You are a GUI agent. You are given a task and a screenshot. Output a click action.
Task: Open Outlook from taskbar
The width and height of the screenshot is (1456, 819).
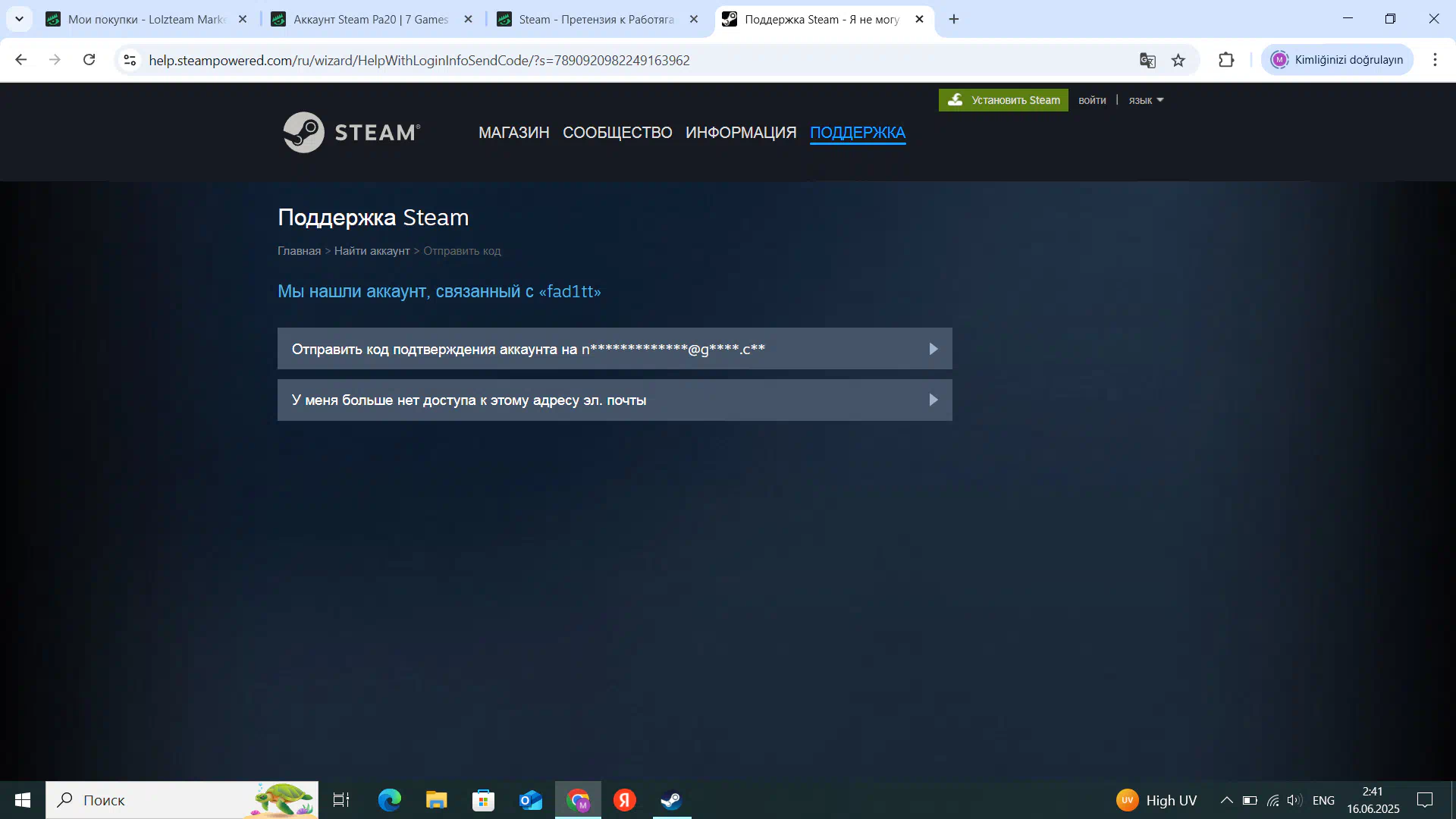(x=531, y=800)
